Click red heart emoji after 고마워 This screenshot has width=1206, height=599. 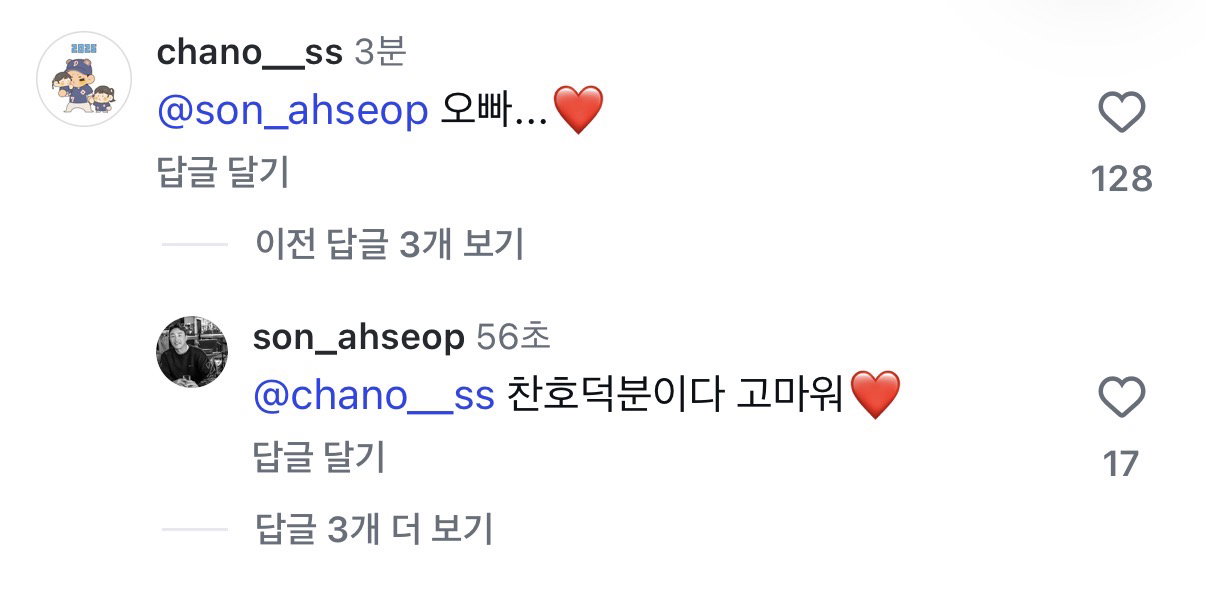[875, 396]
